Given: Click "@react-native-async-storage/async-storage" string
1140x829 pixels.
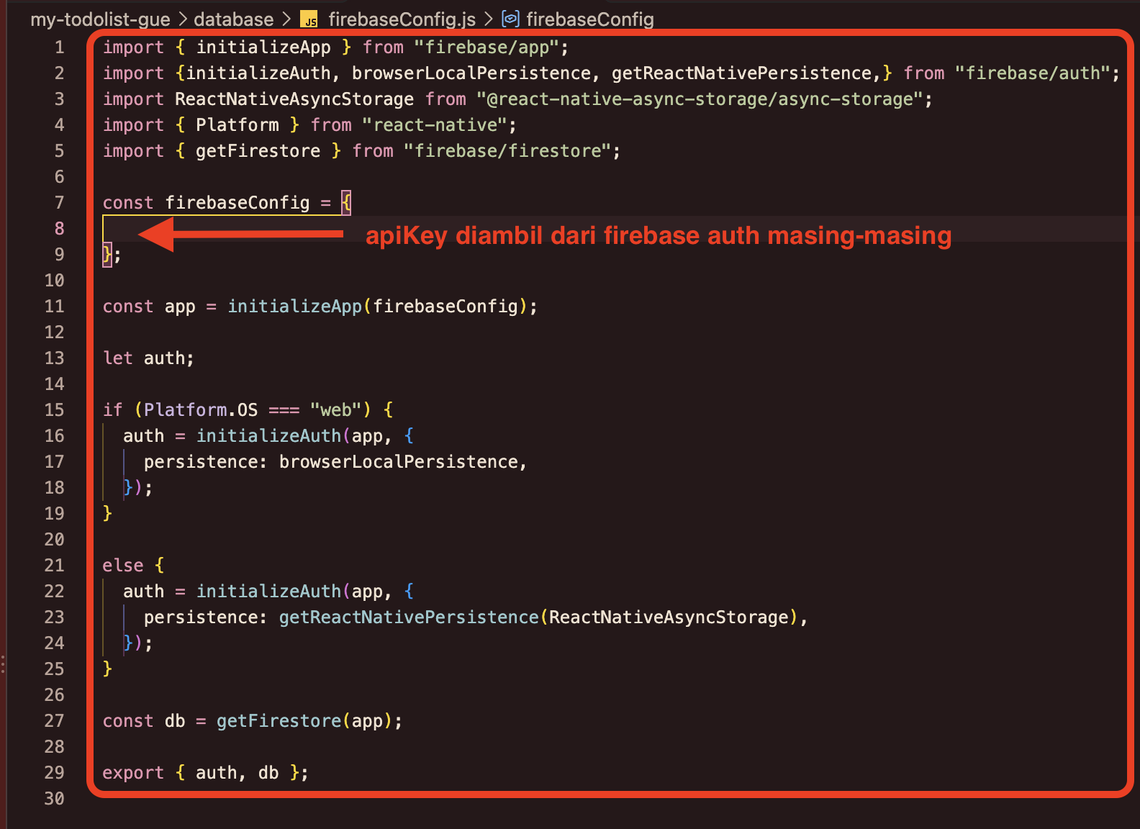Looking at the screenshot, I should point(699,100).
